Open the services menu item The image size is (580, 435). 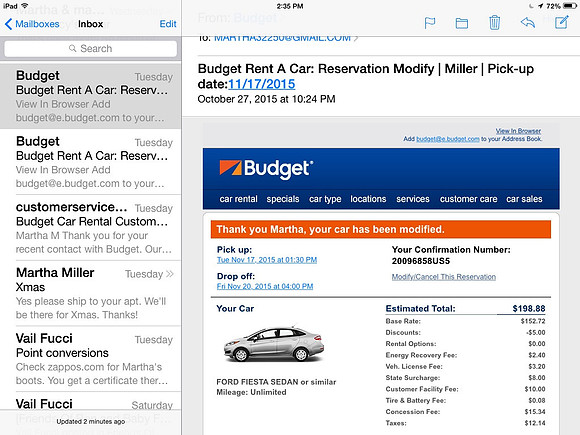pyautogui.click(x=413, y=199)
